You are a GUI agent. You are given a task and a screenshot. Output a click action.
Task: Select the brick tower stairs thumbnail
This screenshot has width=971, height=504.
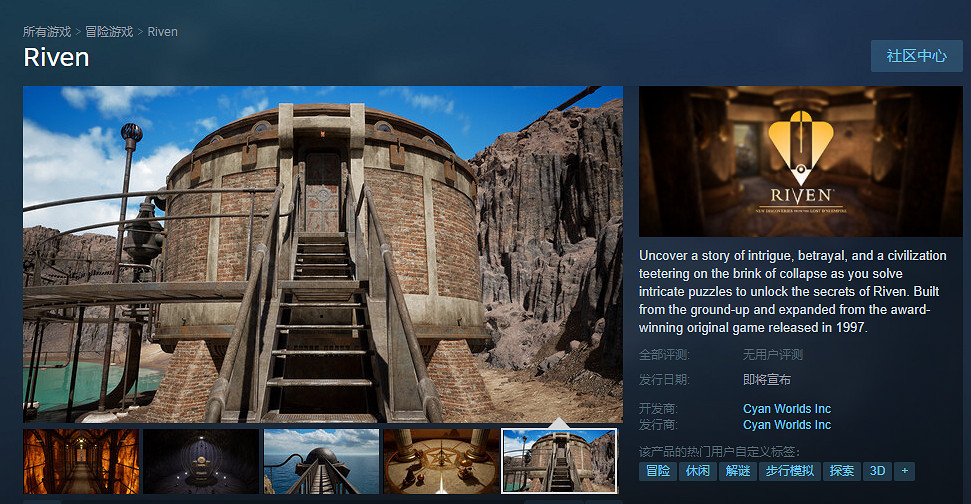[560, 461]
